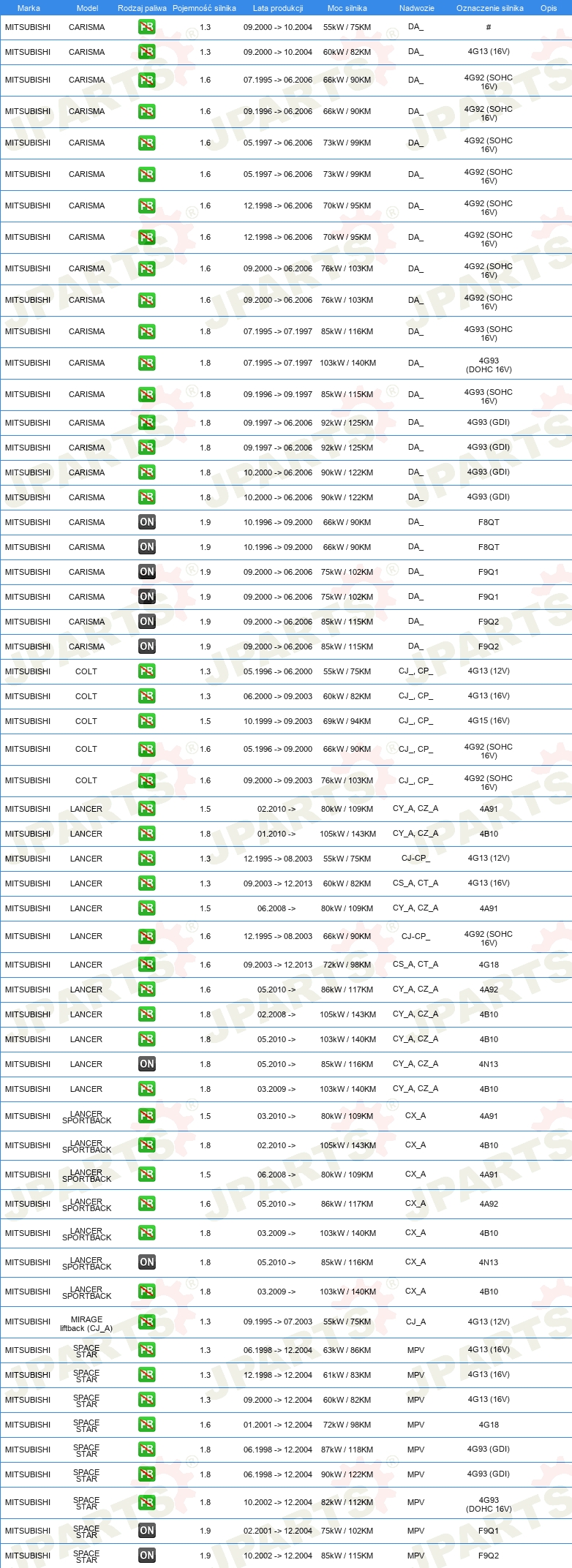Click the 'CJ_A' body type cell
This screenshot has width=572, height=1568.
pyautogui.click(x=415, y=1322)
